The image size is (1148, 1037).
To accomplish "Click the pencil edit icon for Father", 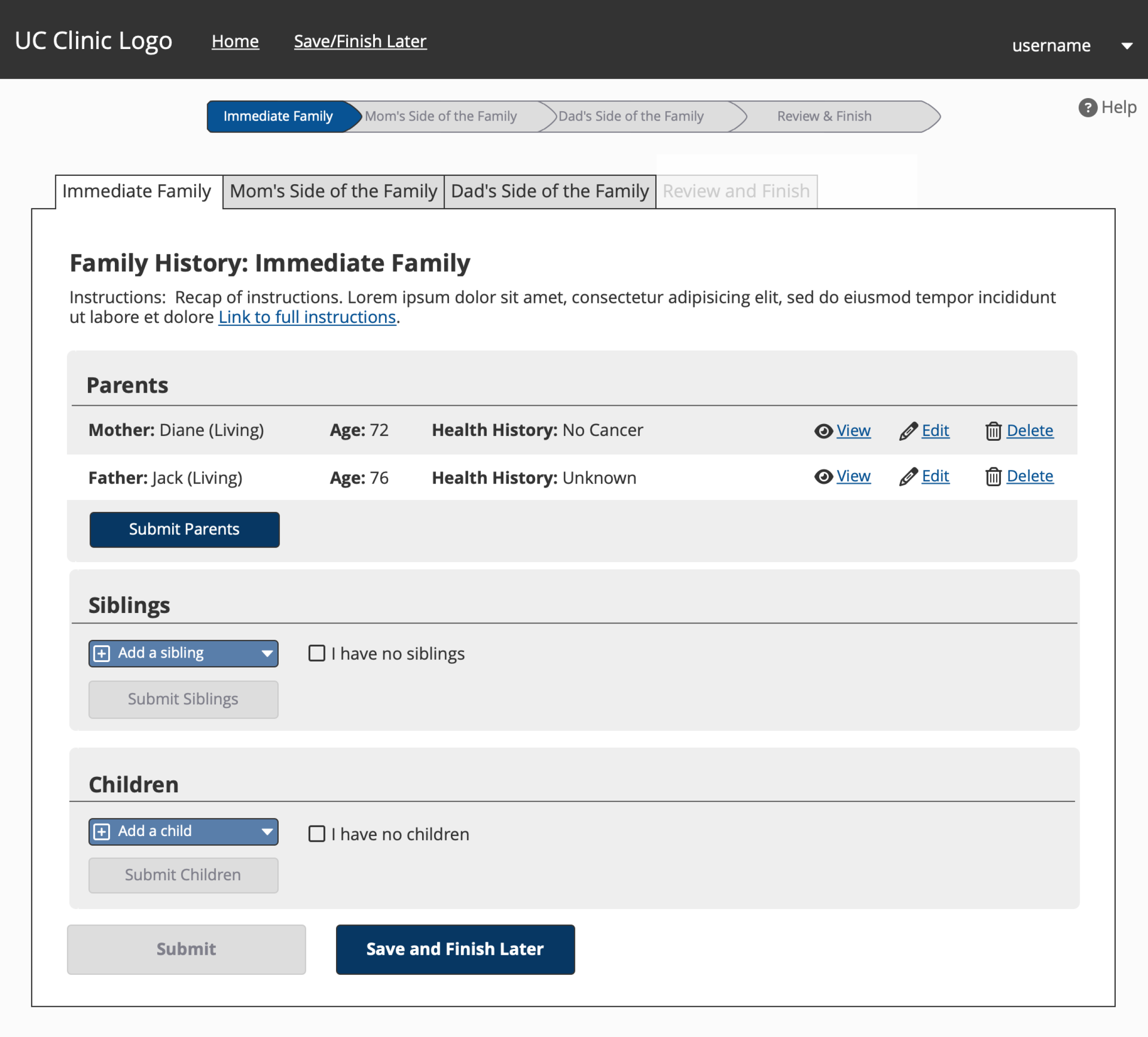I will (x=908, y=477).
